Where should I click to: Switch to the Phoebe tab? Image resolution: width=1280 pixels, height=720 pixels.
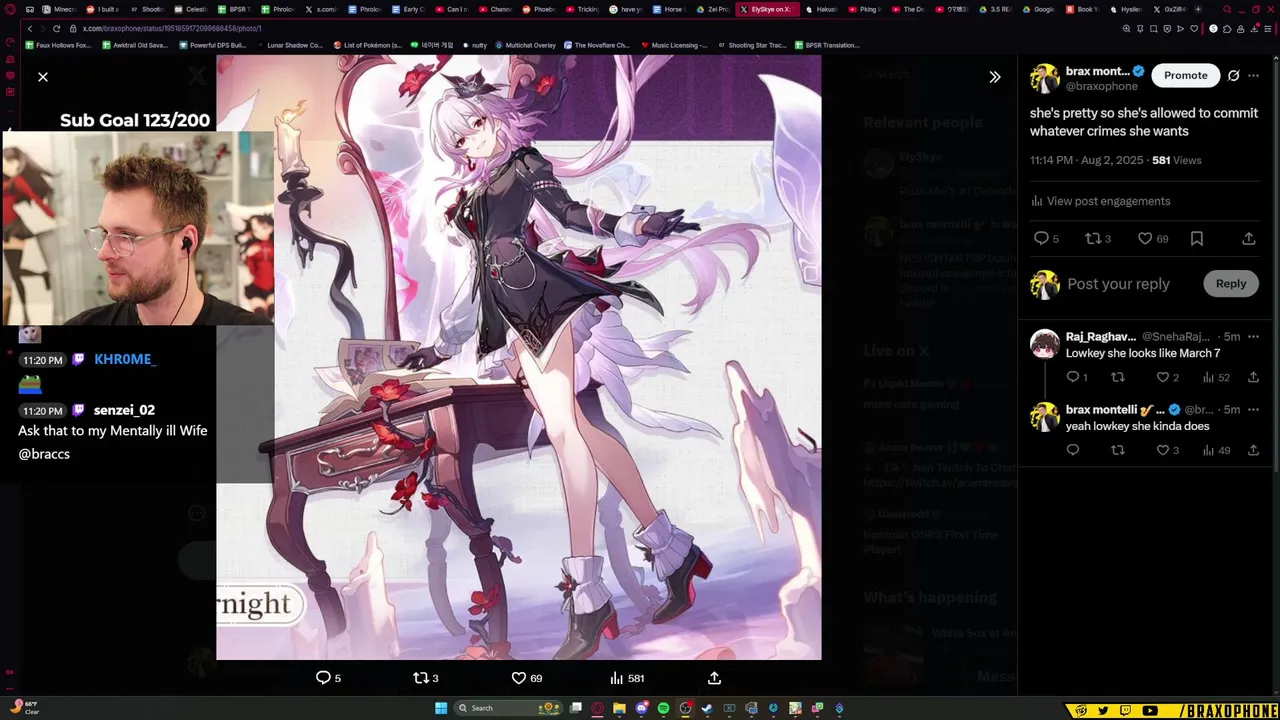(539, 9)
